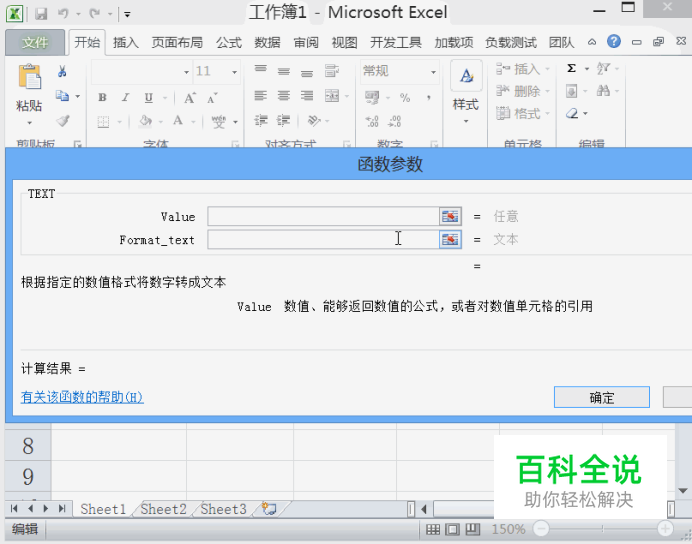Click the Decrease Font Size icon
Screen dimensions: 692x544
pyautogui.click(x=212, y=98)
